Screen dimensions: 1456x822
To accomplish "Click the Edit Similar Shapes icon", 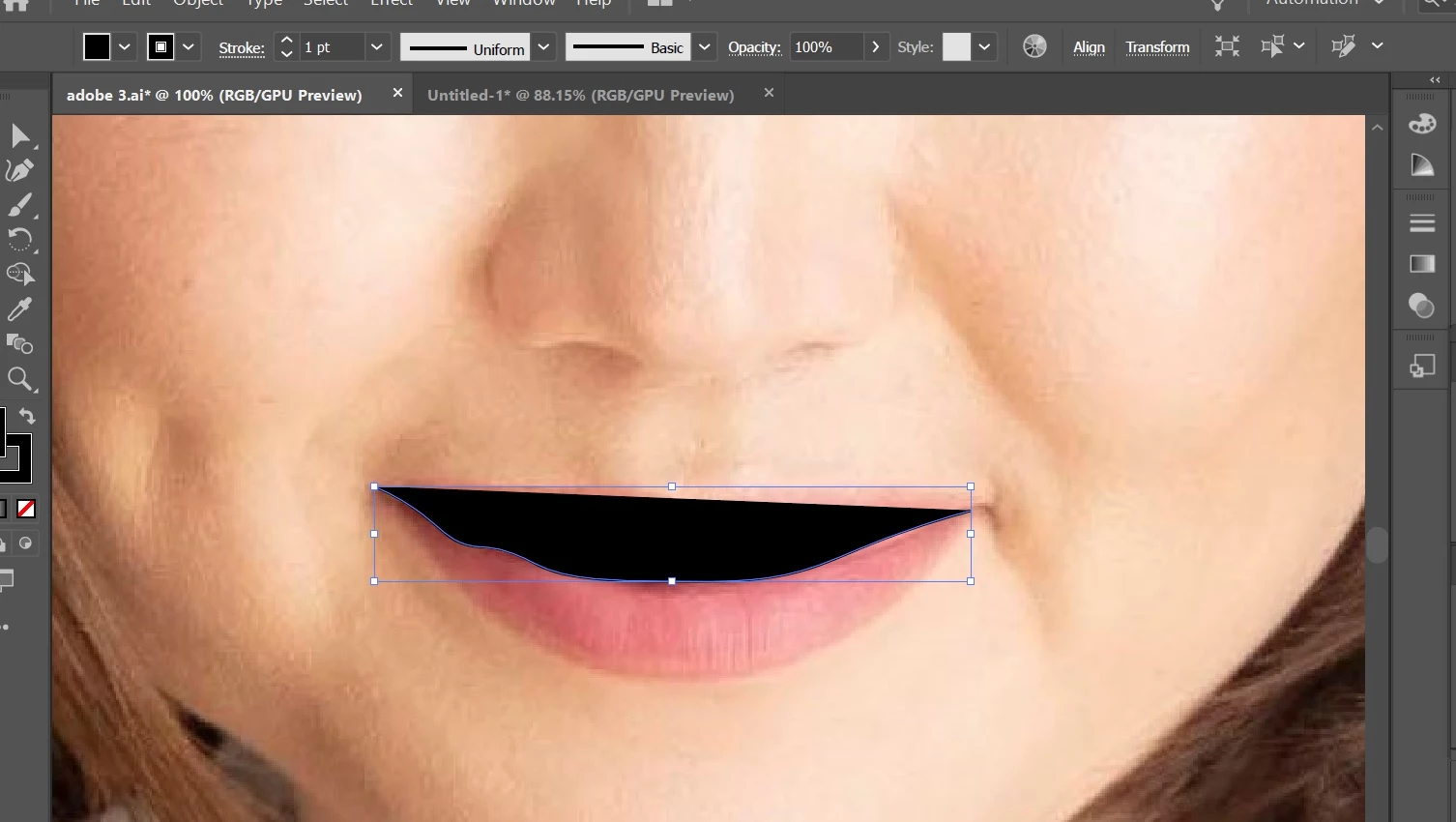I will pos(1344,46).
